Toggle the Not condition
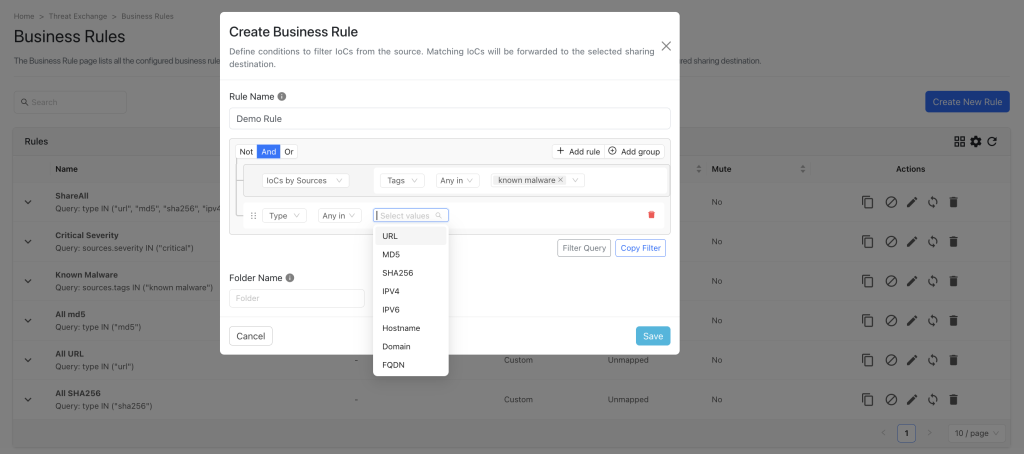Image resolution: width=1024 pixels, height=454 pixels. pos(246,152)
